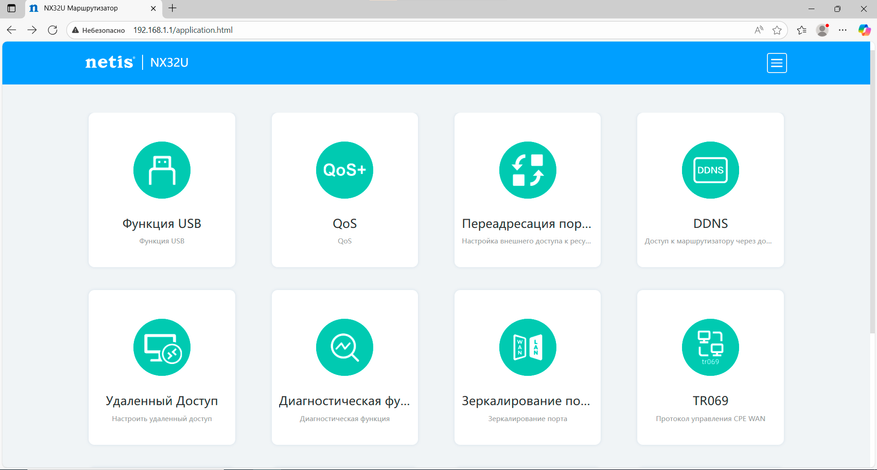Minimize the browser window

(812, 8)
